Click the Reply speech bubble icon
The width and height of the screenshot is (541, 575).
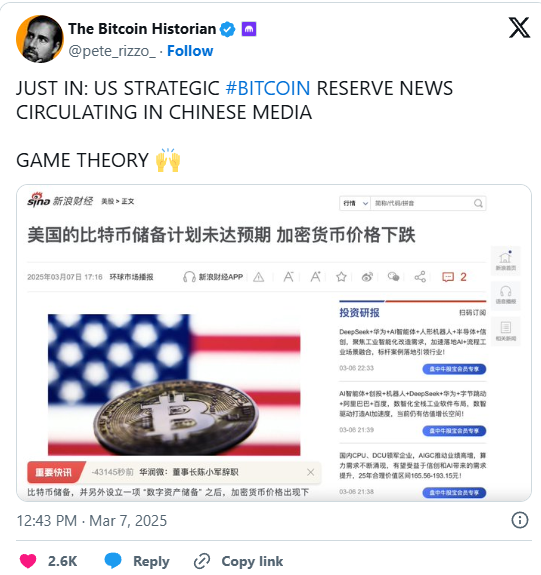[x=113, y=561]
